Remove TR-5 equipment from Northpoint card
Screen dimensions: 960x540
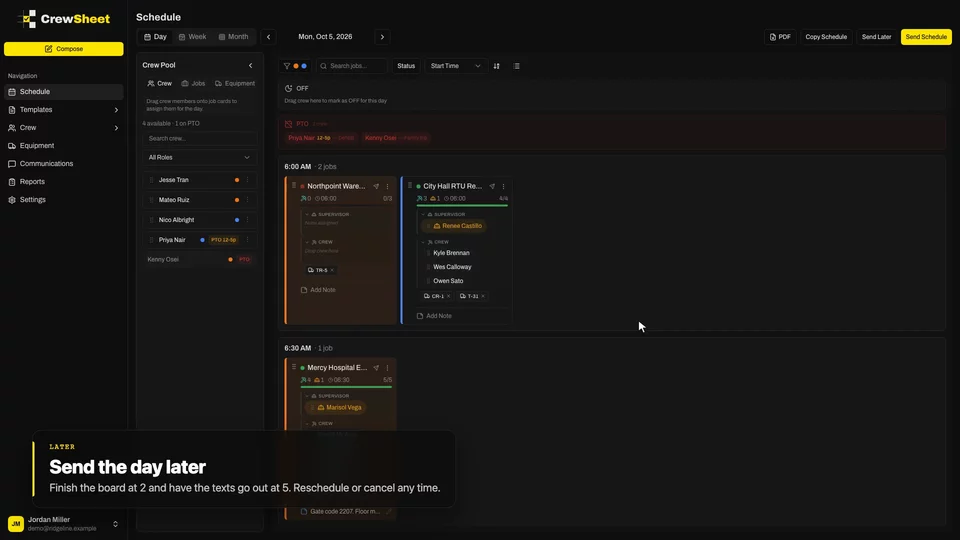pyautogui.click(x=332, y=271)
